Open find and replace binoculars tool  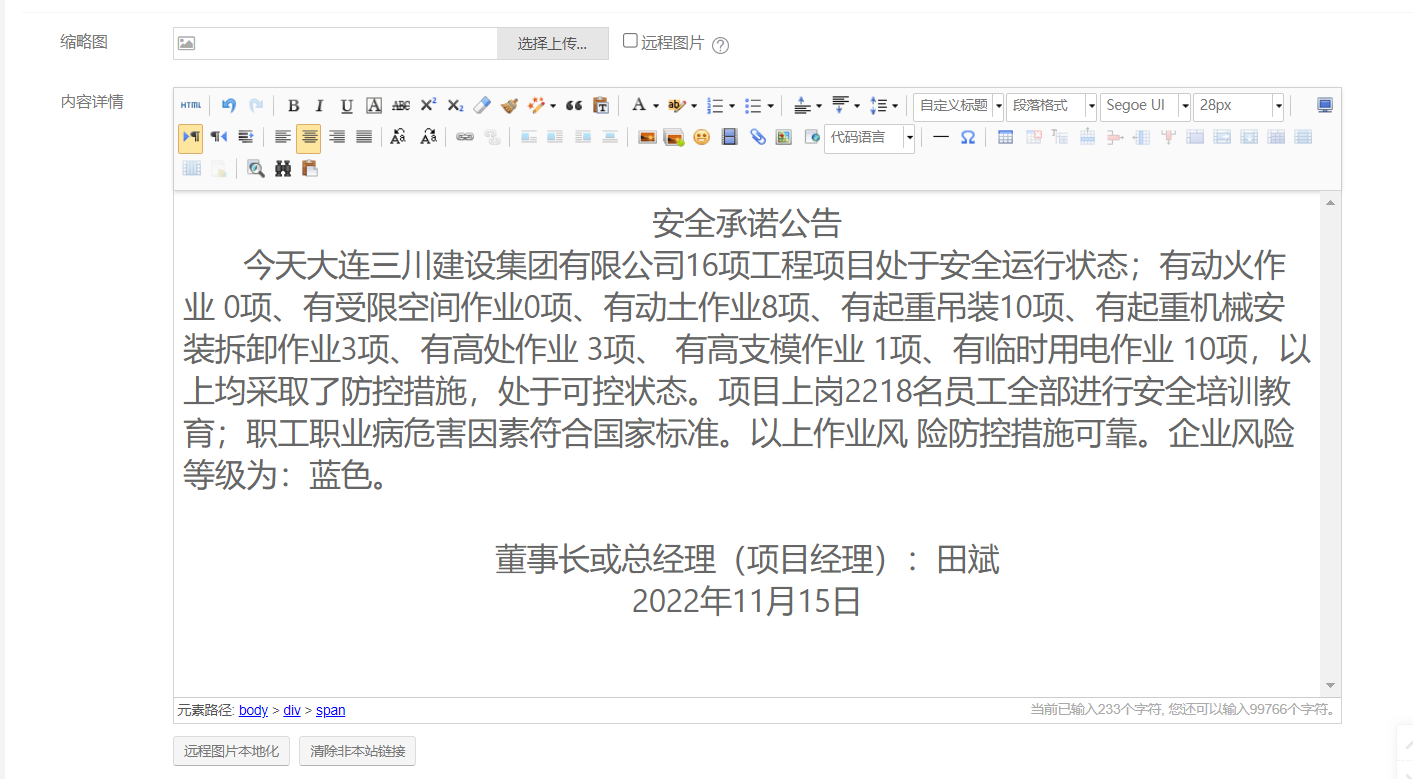[x=283, y=169]
